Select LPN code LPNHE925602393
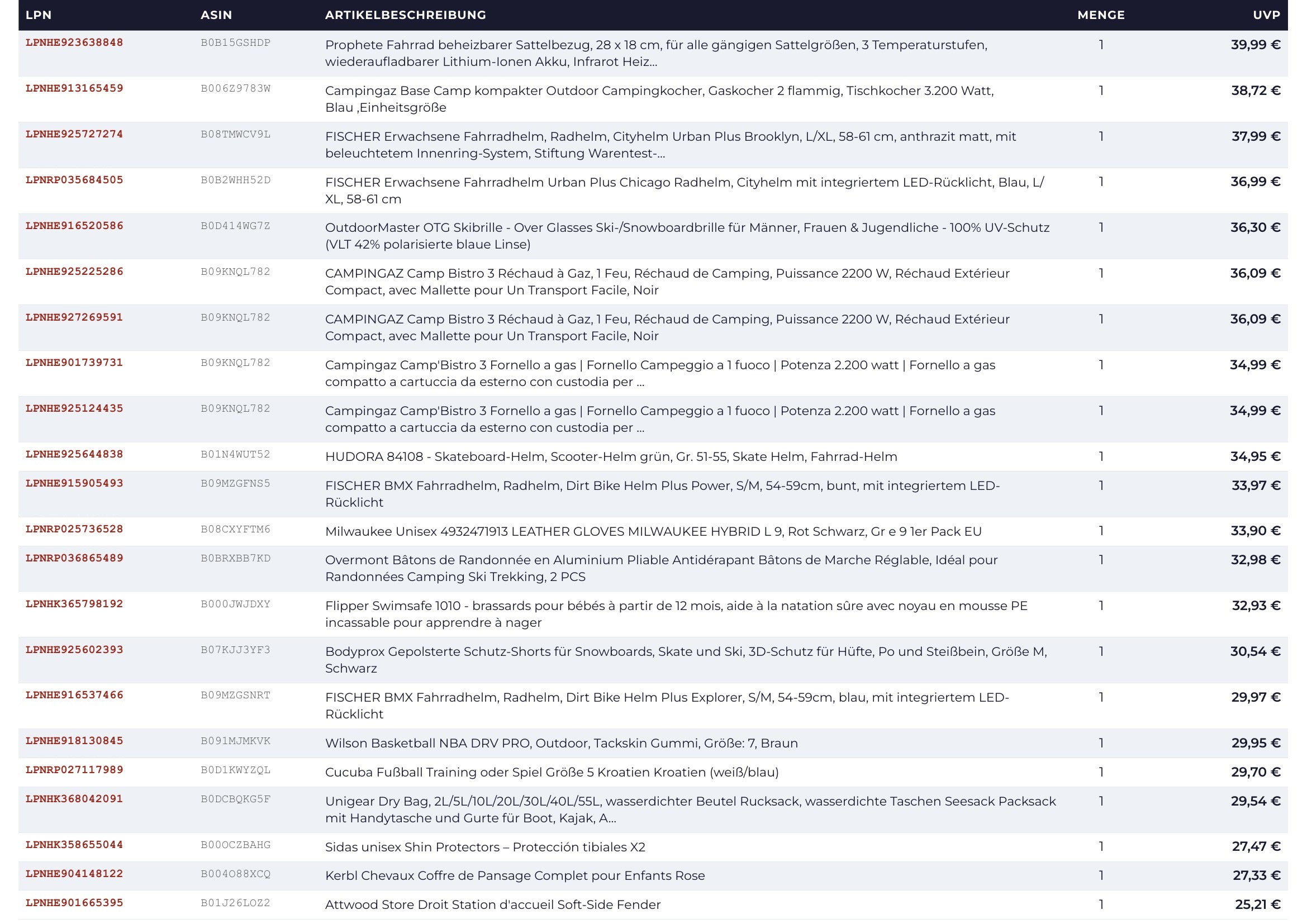Image resolution: width=1307 pixels, height=924 pixels. tap(74, 650)
